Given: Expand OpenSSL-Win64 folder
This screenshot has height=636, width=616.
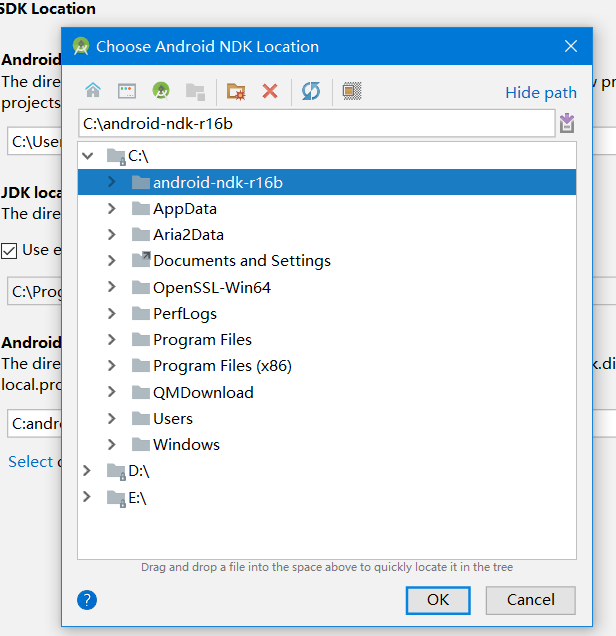Looking at the screenshot, I should tap(112, 287).
